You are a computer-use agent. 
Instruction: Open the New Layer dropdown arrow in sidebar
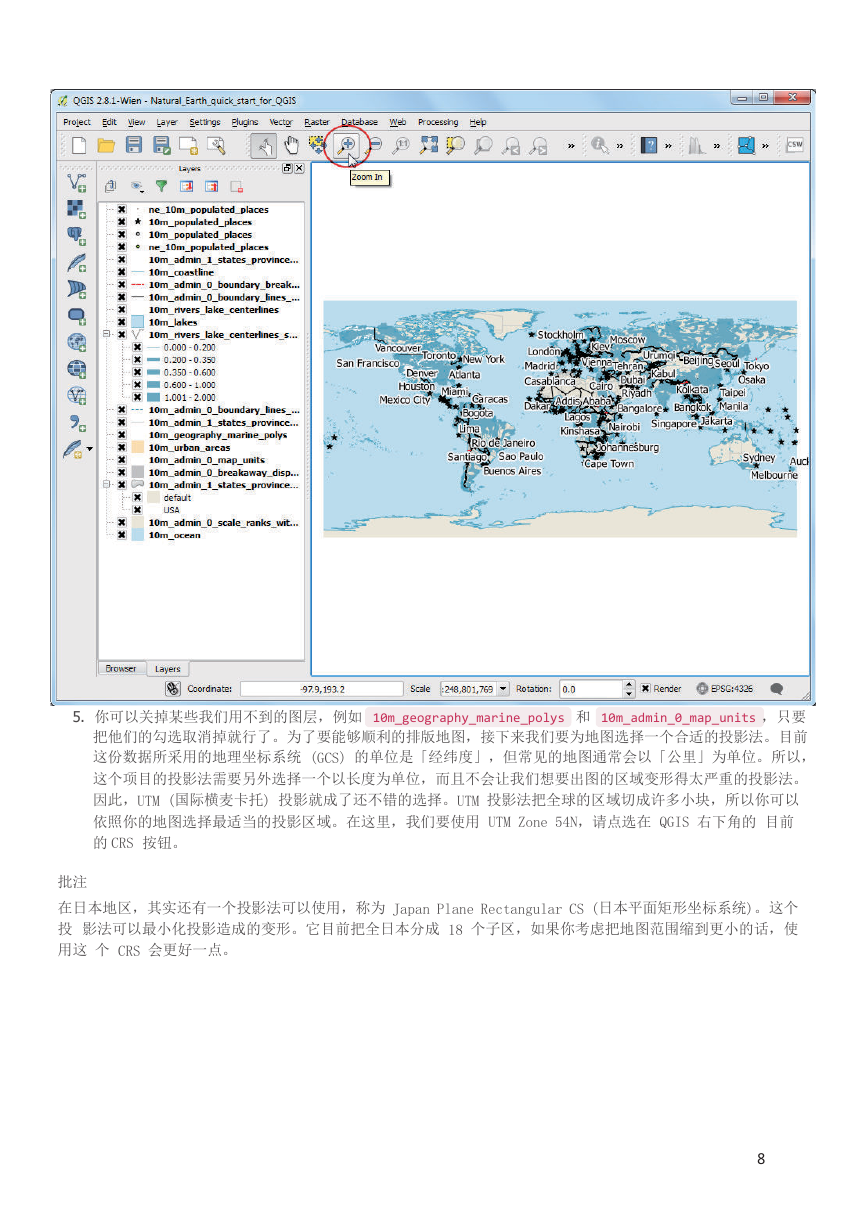pyautogui.click(x=90, y=450)
